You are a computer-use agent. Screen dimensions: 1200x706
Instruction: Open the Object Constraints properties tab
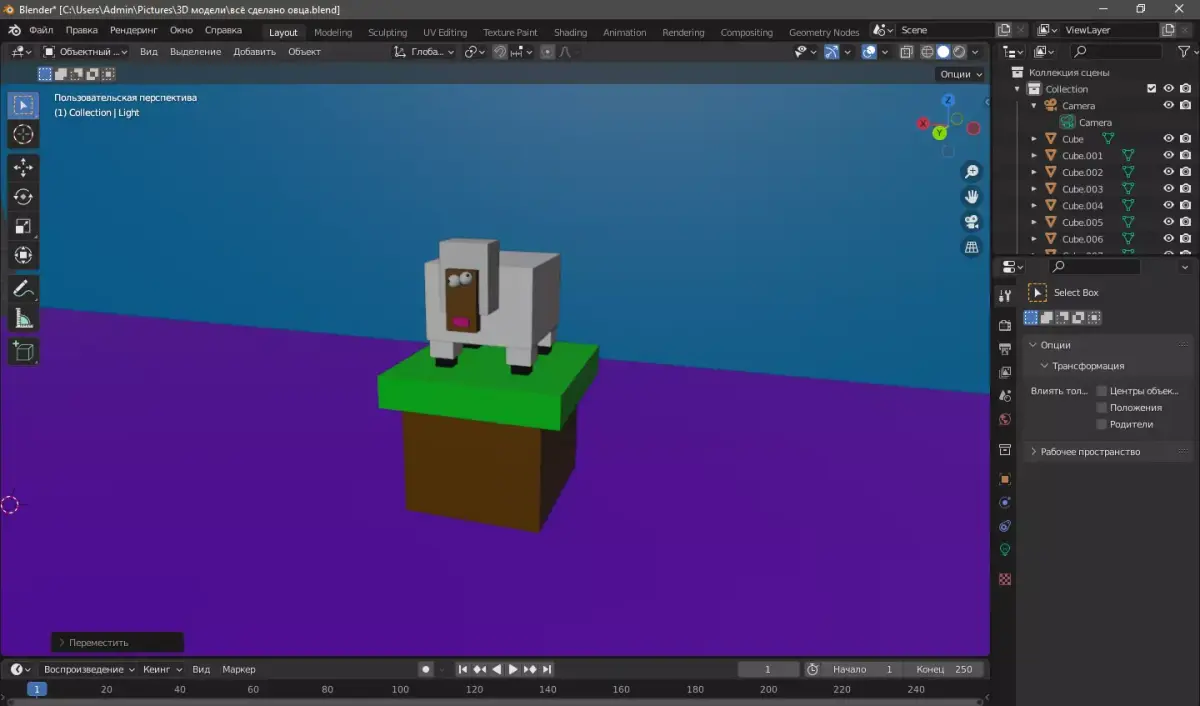coord(1005,526)
